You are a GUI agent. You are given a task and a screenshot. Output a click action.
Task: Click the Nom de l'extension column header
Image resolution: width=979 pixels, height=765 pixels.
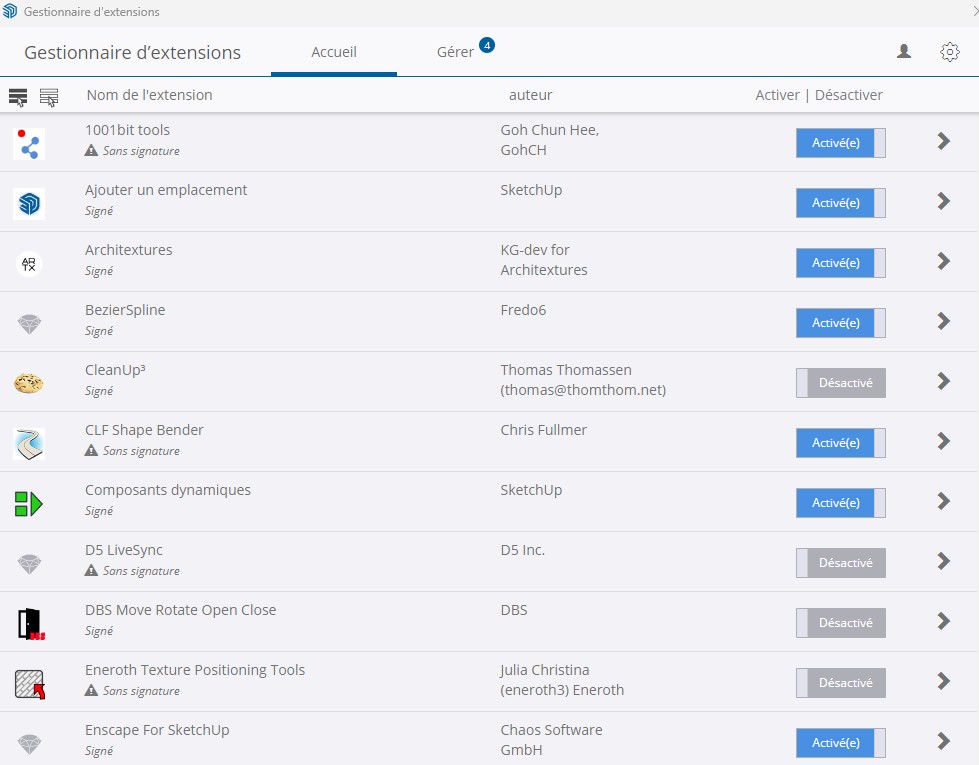(x=149, y=95)
